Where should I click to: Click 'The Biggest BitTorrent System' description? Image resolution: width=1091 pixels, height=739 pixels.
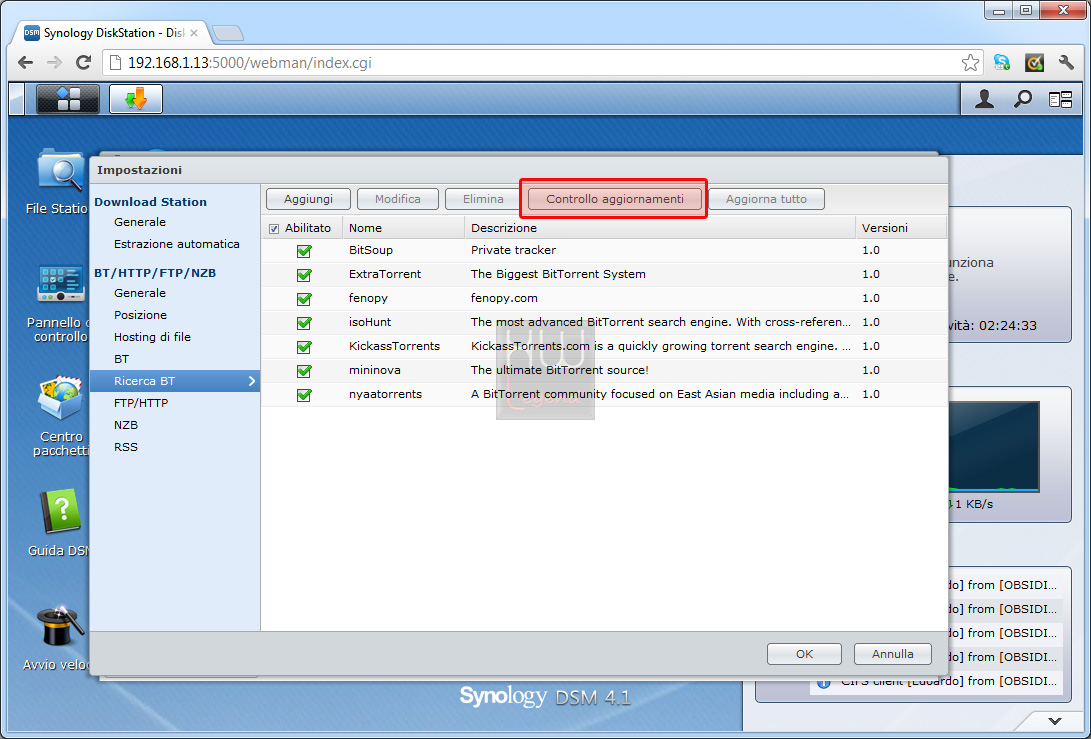point(558,274)
